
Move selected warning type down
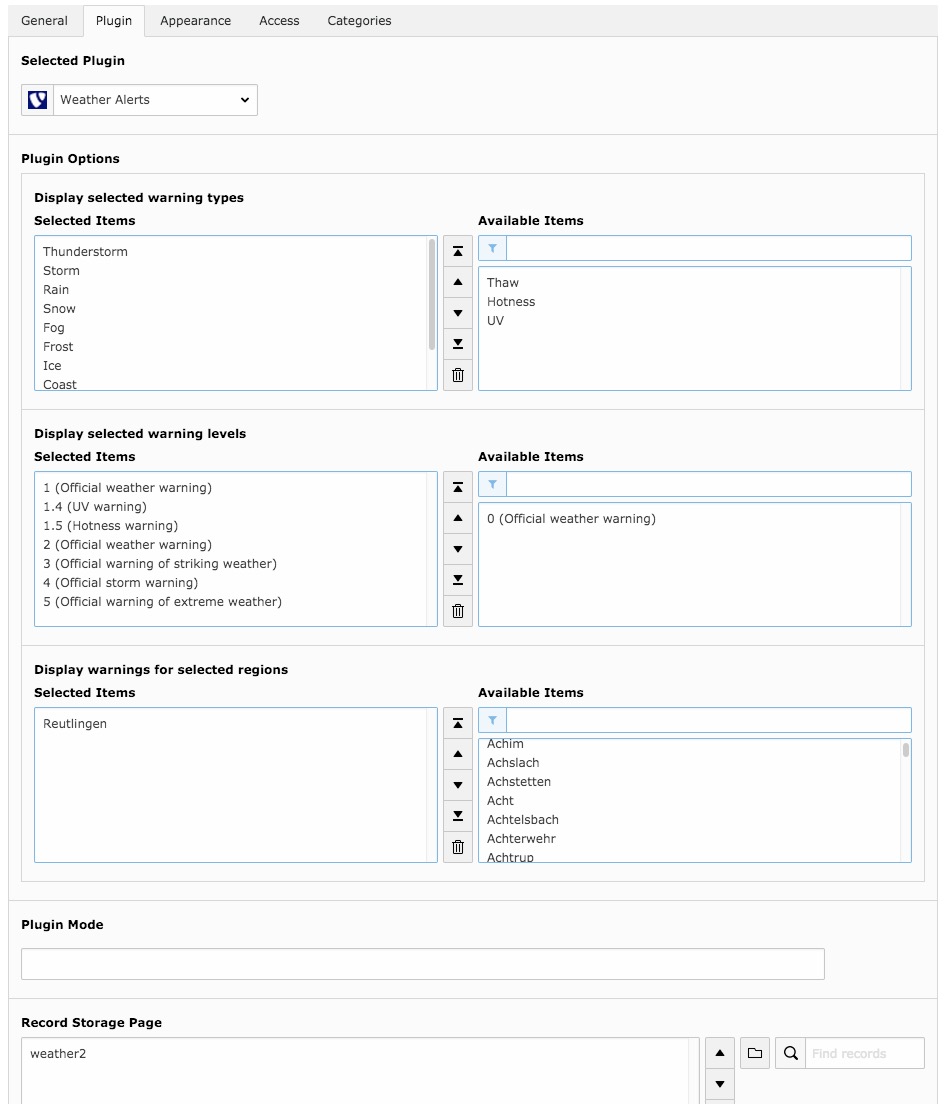(458, 313)
